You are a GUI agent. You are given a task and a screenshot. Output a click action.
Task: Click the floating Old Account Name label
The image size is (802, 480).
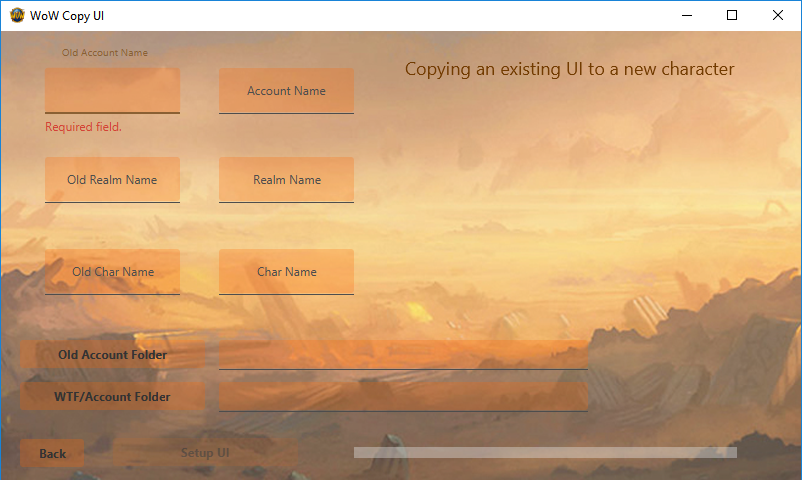pyautogui.click(x=105, y=53)
